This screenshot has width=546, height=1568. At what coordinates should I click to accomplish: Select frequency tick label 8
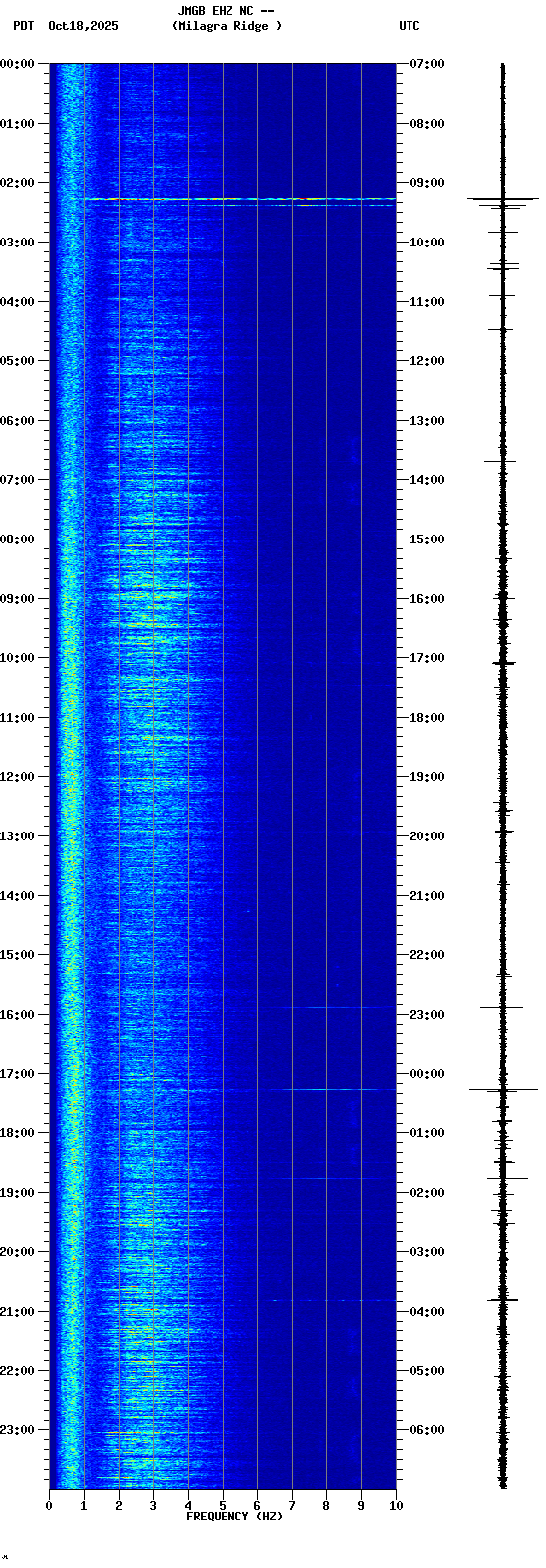pos(326,1506)
